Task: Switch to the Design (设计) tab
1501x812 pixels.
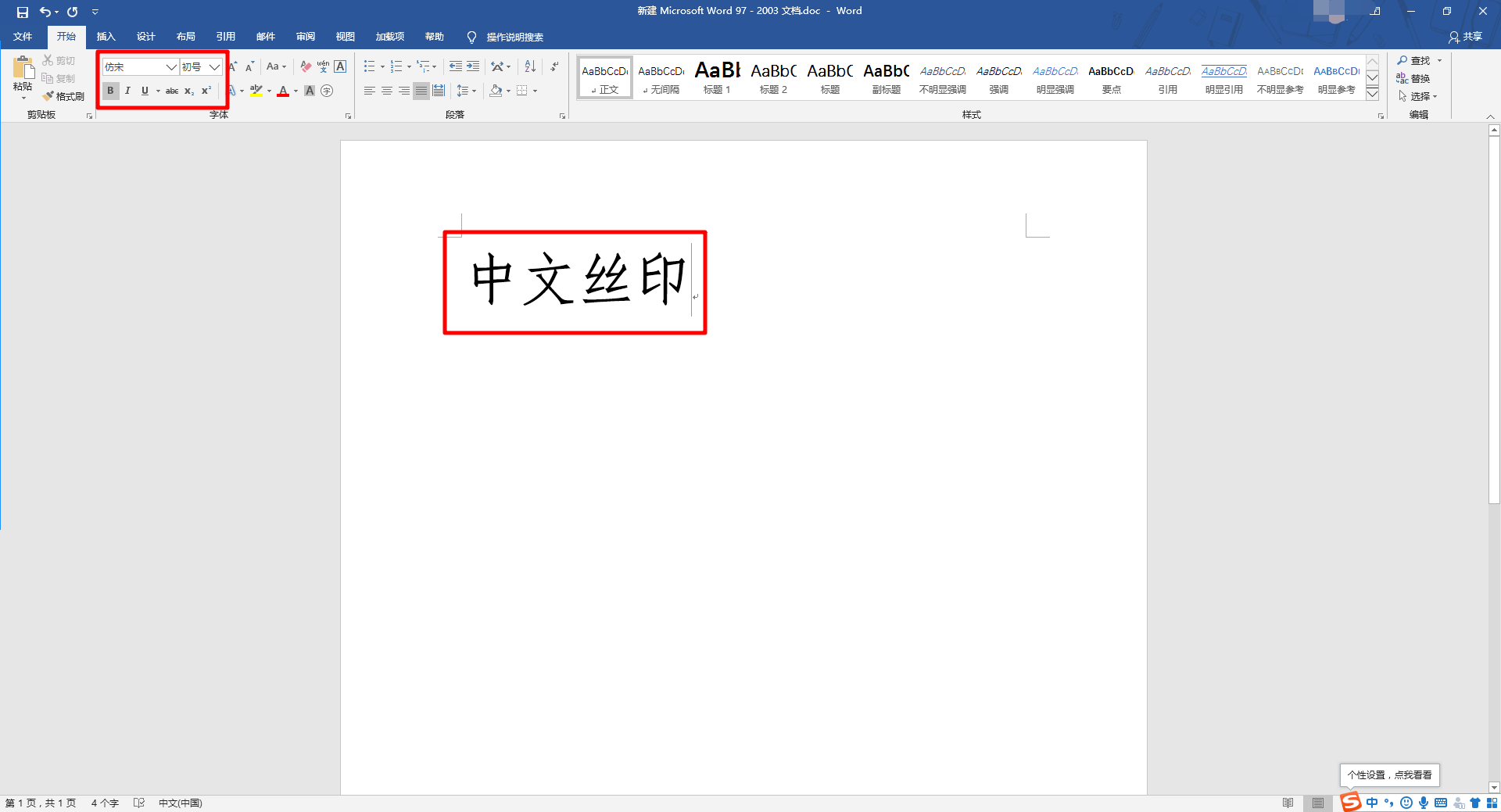Action: point(146,37)
